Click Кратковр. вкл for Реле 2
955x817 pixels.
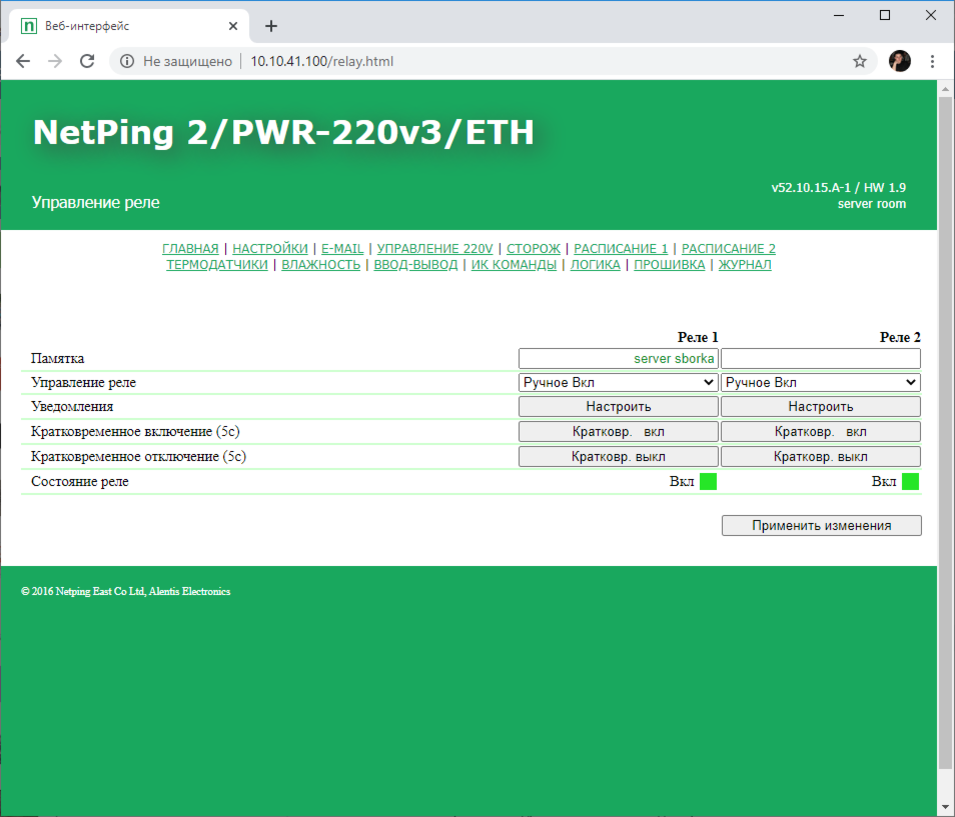point(820,431)
